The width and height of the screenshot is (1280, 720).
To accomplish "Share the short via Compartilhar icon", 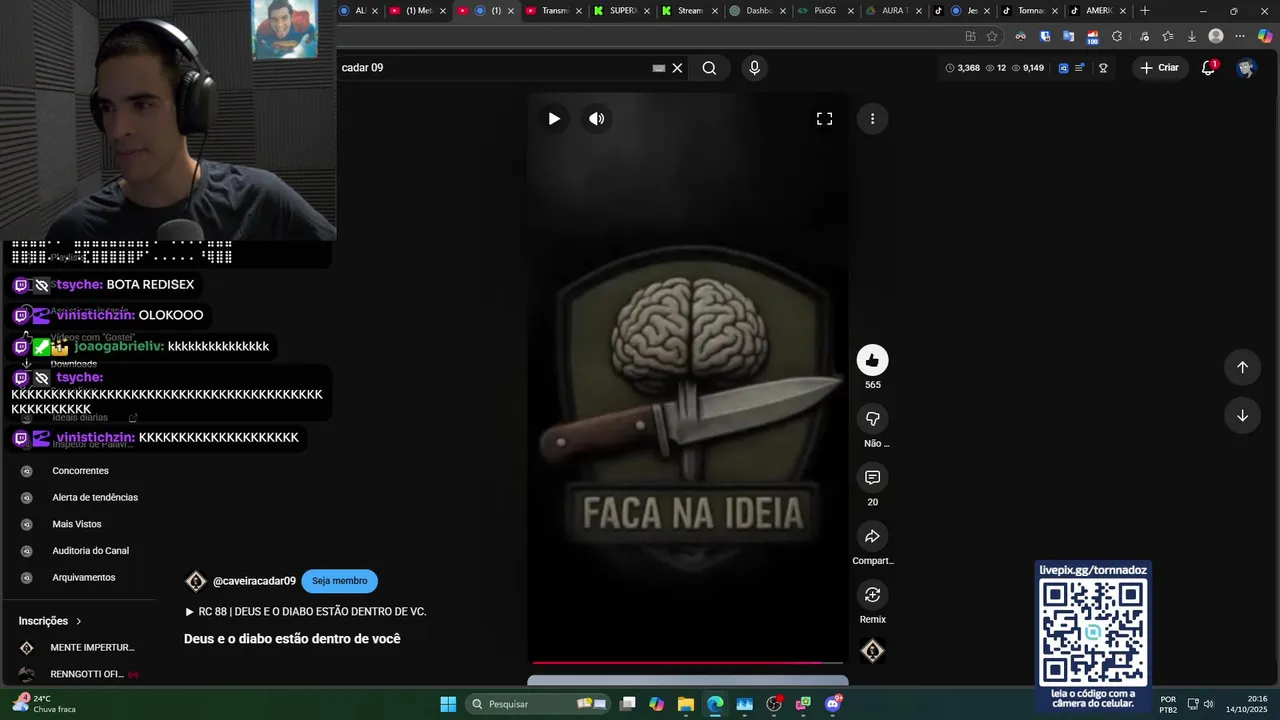I will point(872,536).
